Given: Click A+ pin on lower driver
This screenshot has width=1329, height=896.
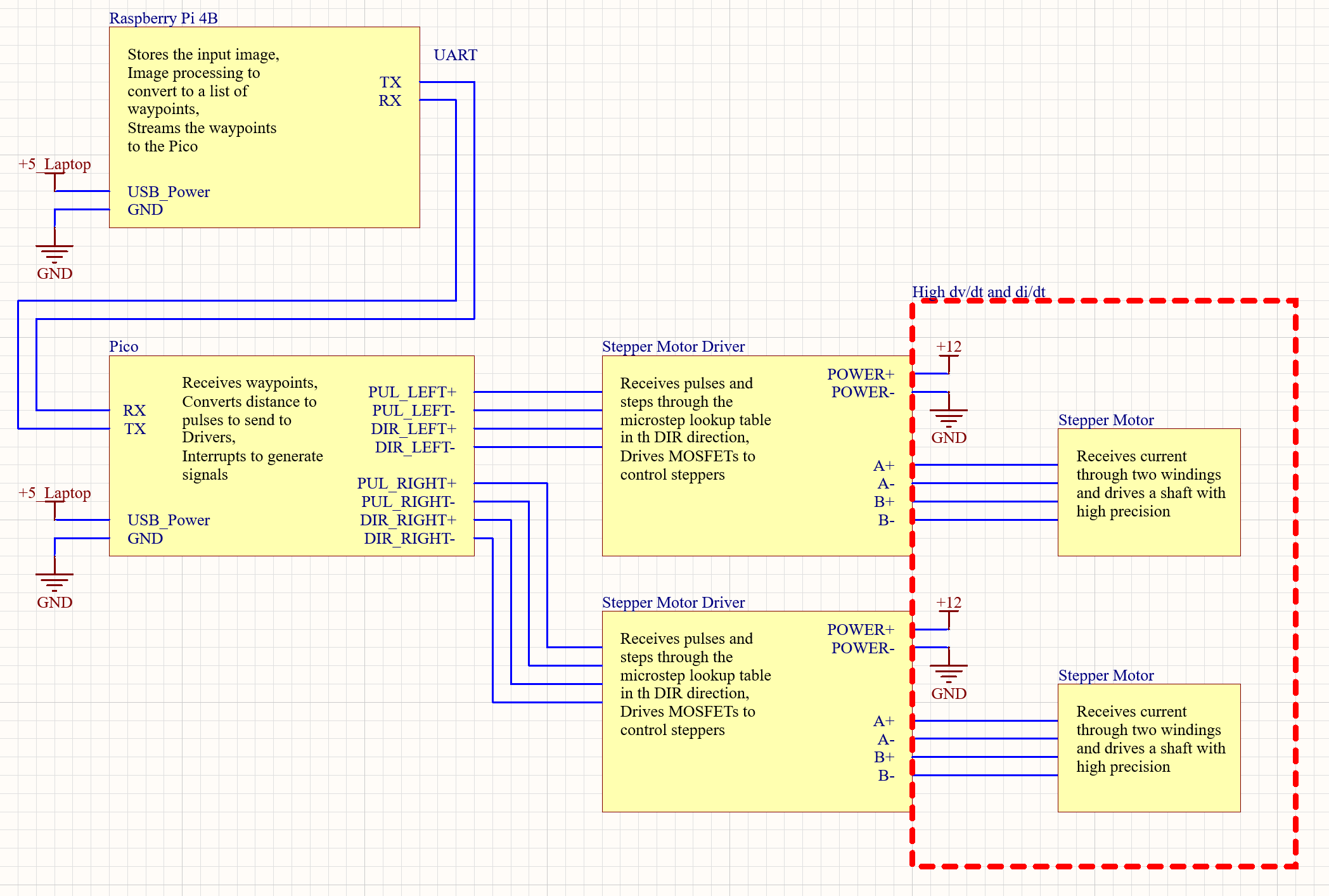Looking at the screenshot, I should click(884, 721).
